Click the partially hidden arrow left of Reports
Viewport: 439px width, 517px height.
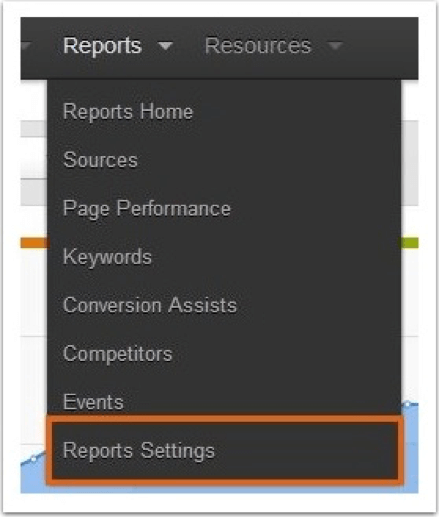[x=26, y=46]
